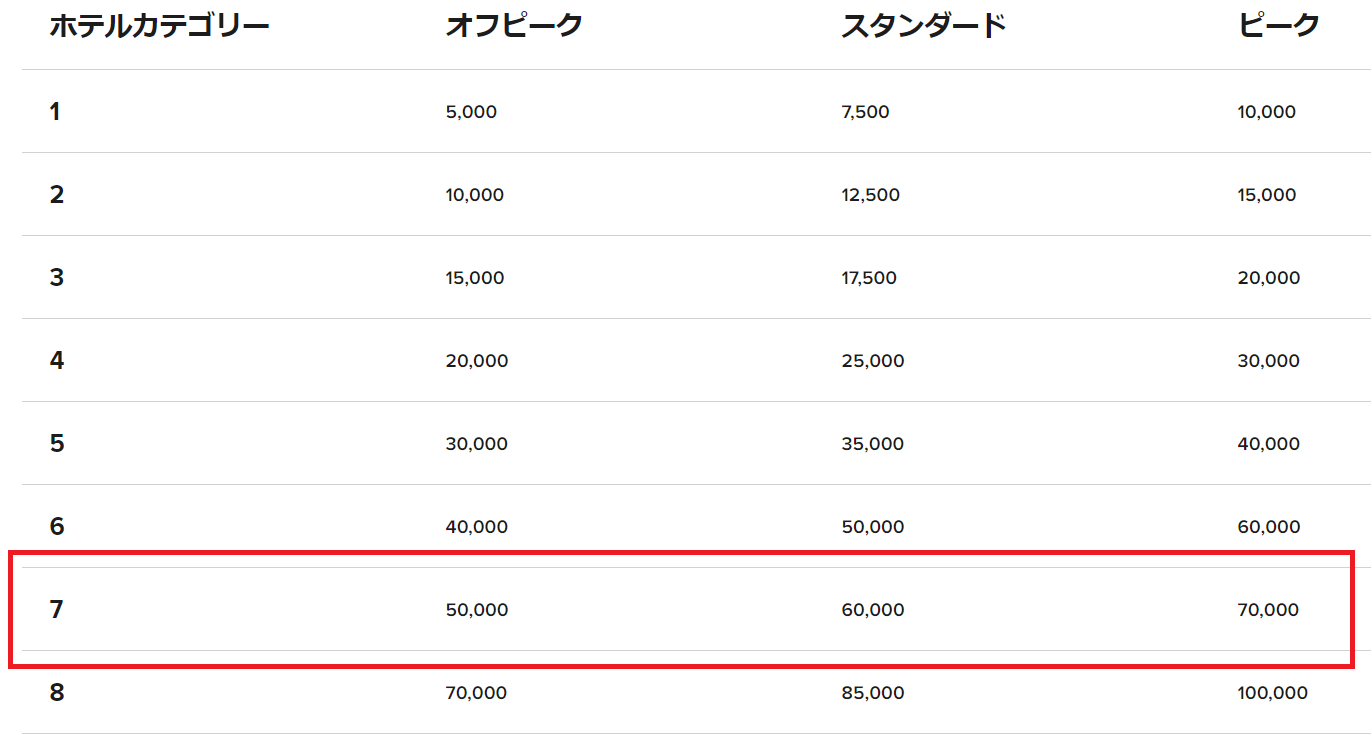Screen dimensions: 1371x753
Task: Click the ホテルカテゴリー column header
Action: (159, 27)
